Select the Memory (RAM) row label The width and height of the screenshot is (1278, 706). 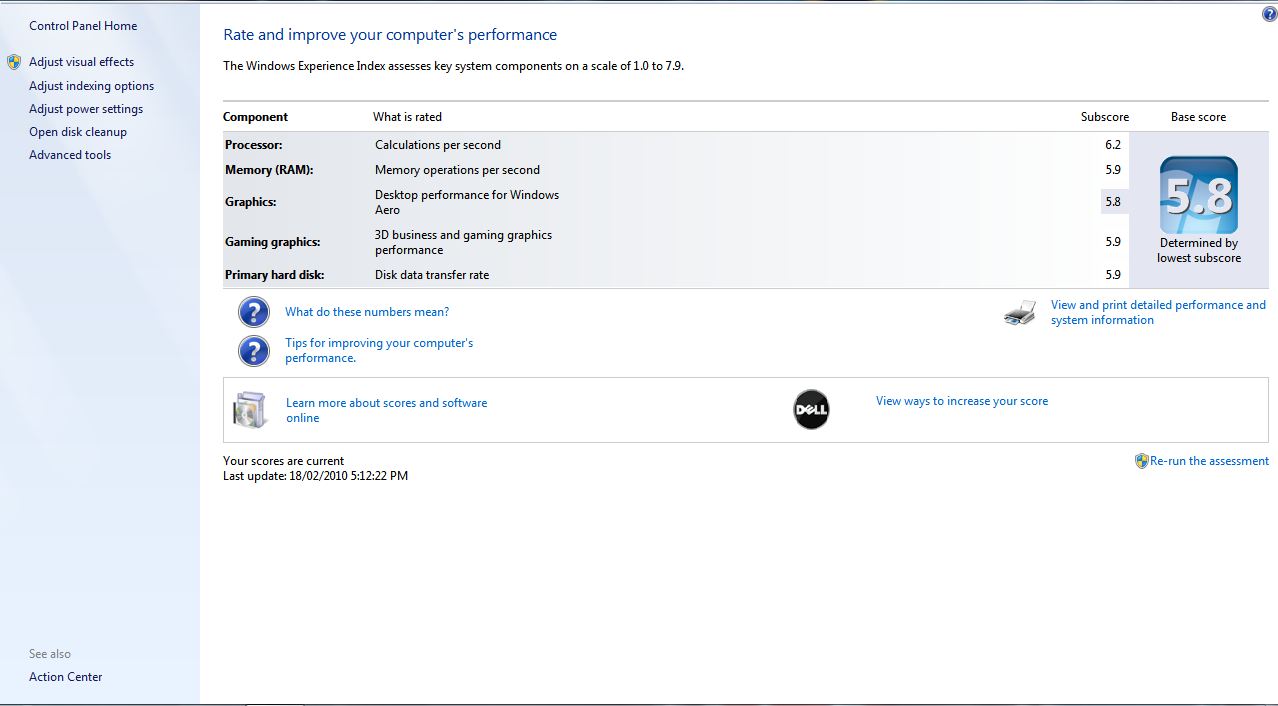pyautogui.click(x=269, y=170)
